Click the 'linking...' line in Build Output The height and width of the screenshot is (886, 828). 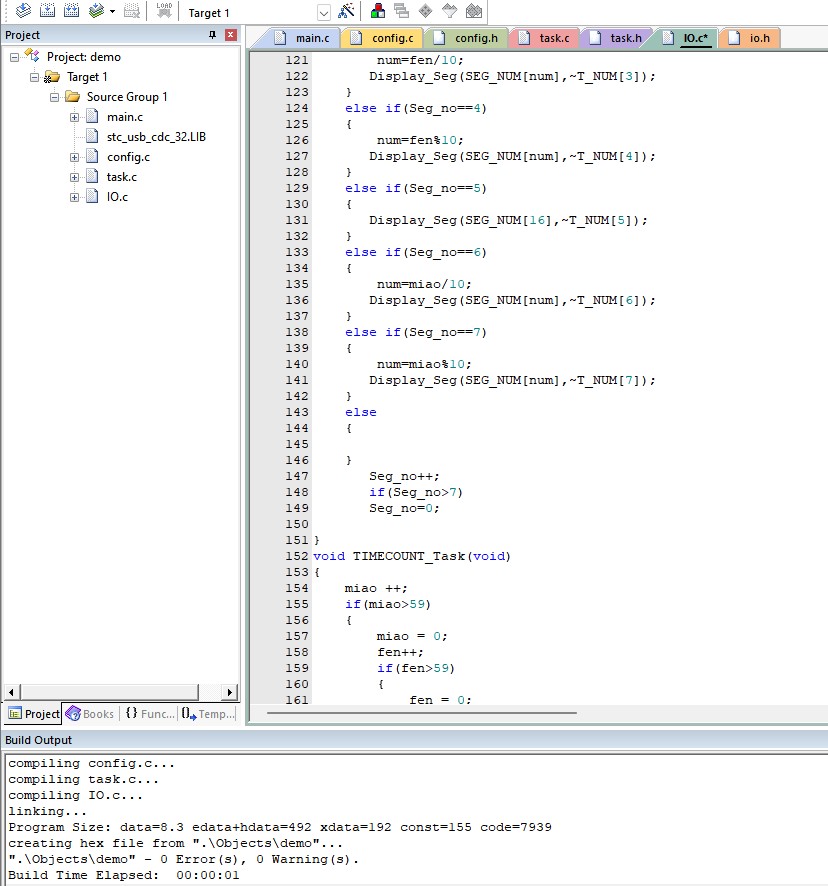(x=47, y=811)
